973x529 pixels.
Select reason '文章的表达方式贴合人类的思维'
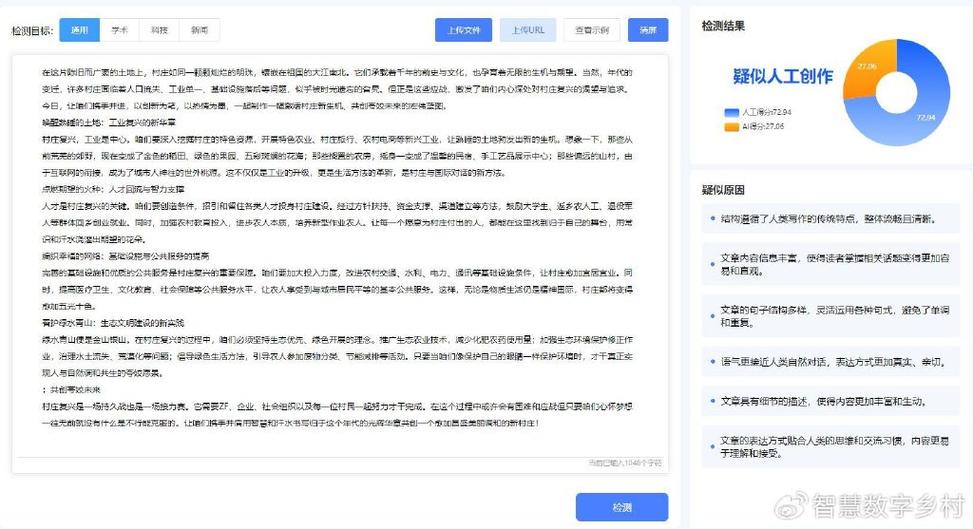(830, 446)
